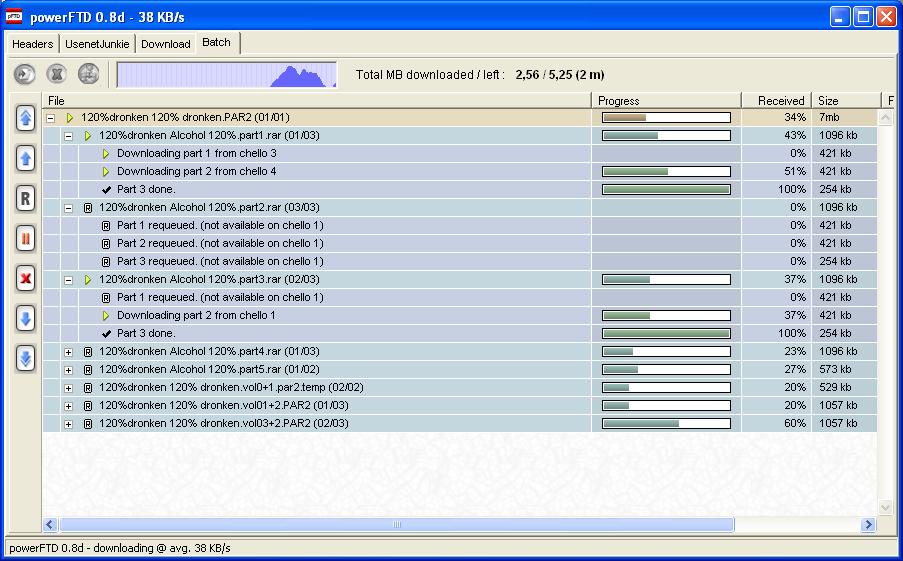Click the horizontal scrollbar left arrow
This screenshot has height=561, width=903.
click(50, 524)
